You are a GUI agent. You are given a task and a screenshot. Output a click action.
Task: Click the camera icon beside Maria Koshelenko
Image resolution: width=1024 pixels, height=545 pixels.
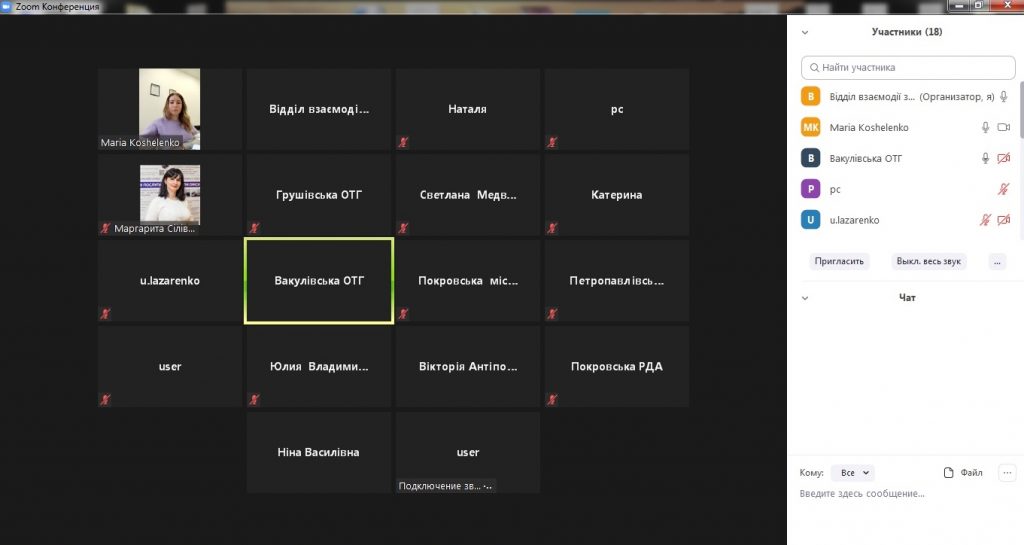1004,128
